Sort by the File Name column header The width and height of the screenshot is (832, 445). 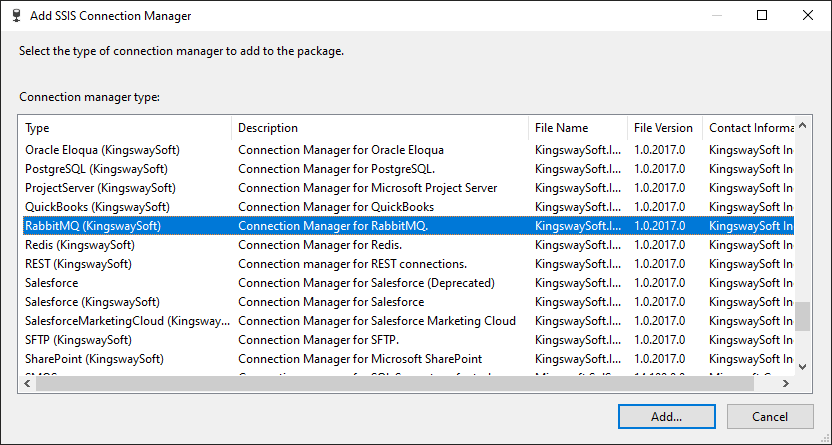[578, 128]
